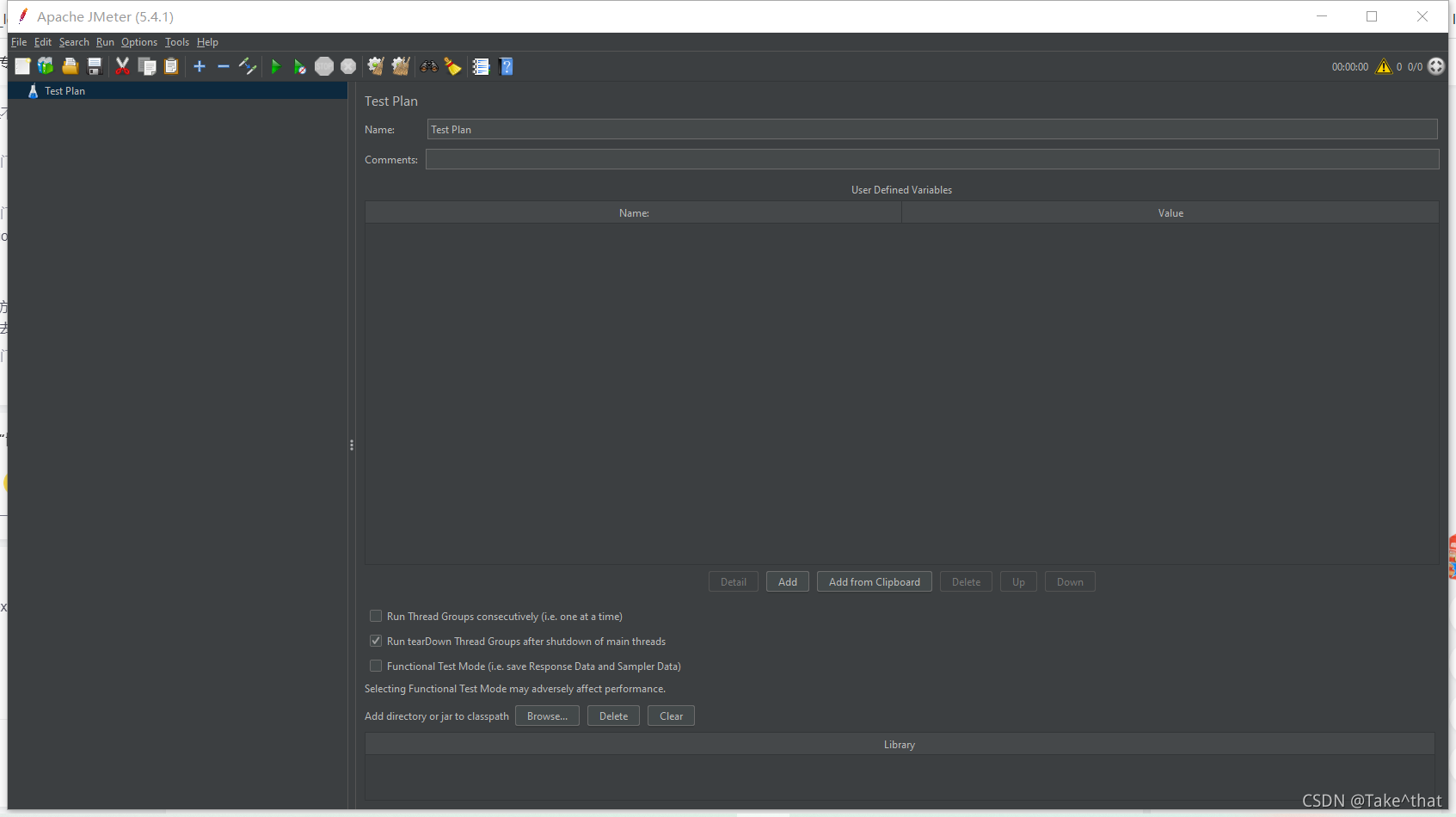Open the Function Helper dialog icon
1456x817 pixels.
click(481, 66)
